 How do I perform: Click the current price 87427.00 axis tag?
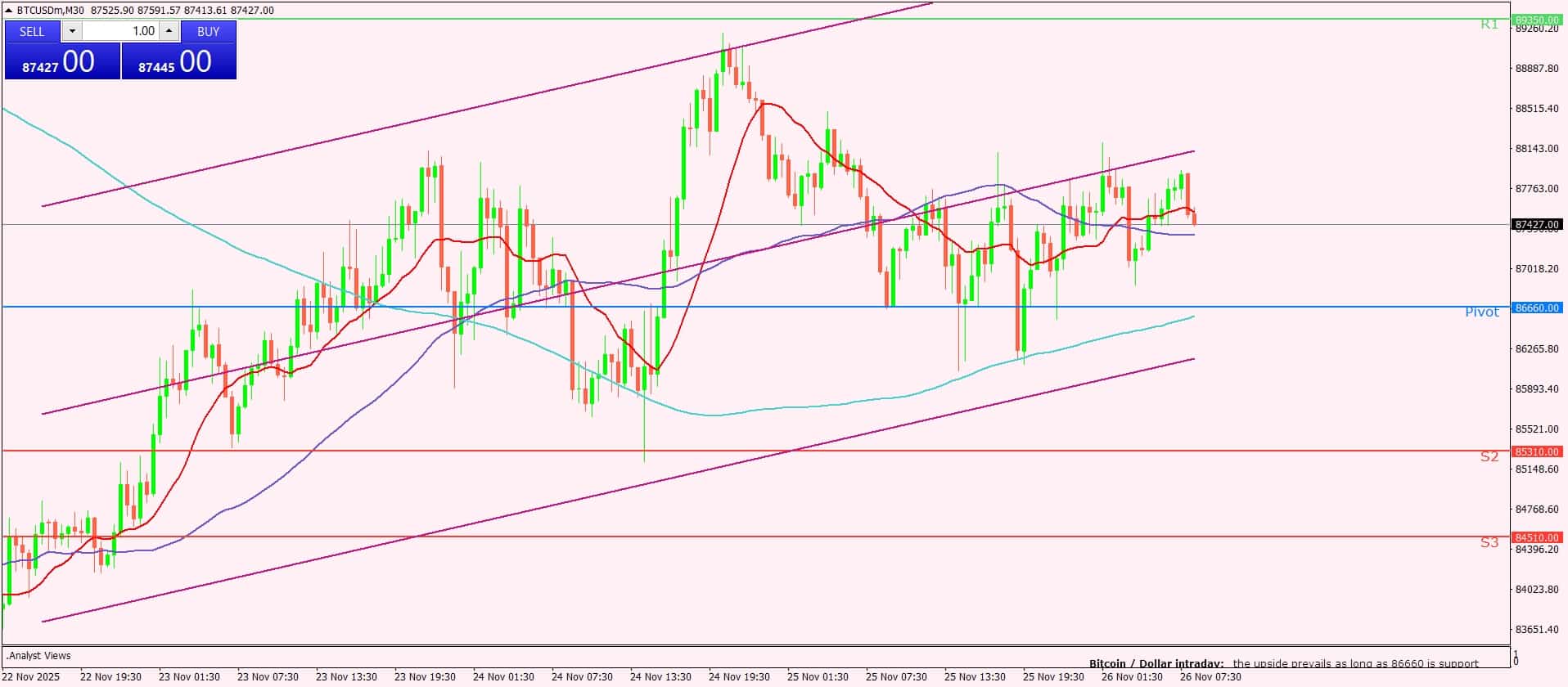(x=1537, y=224)
